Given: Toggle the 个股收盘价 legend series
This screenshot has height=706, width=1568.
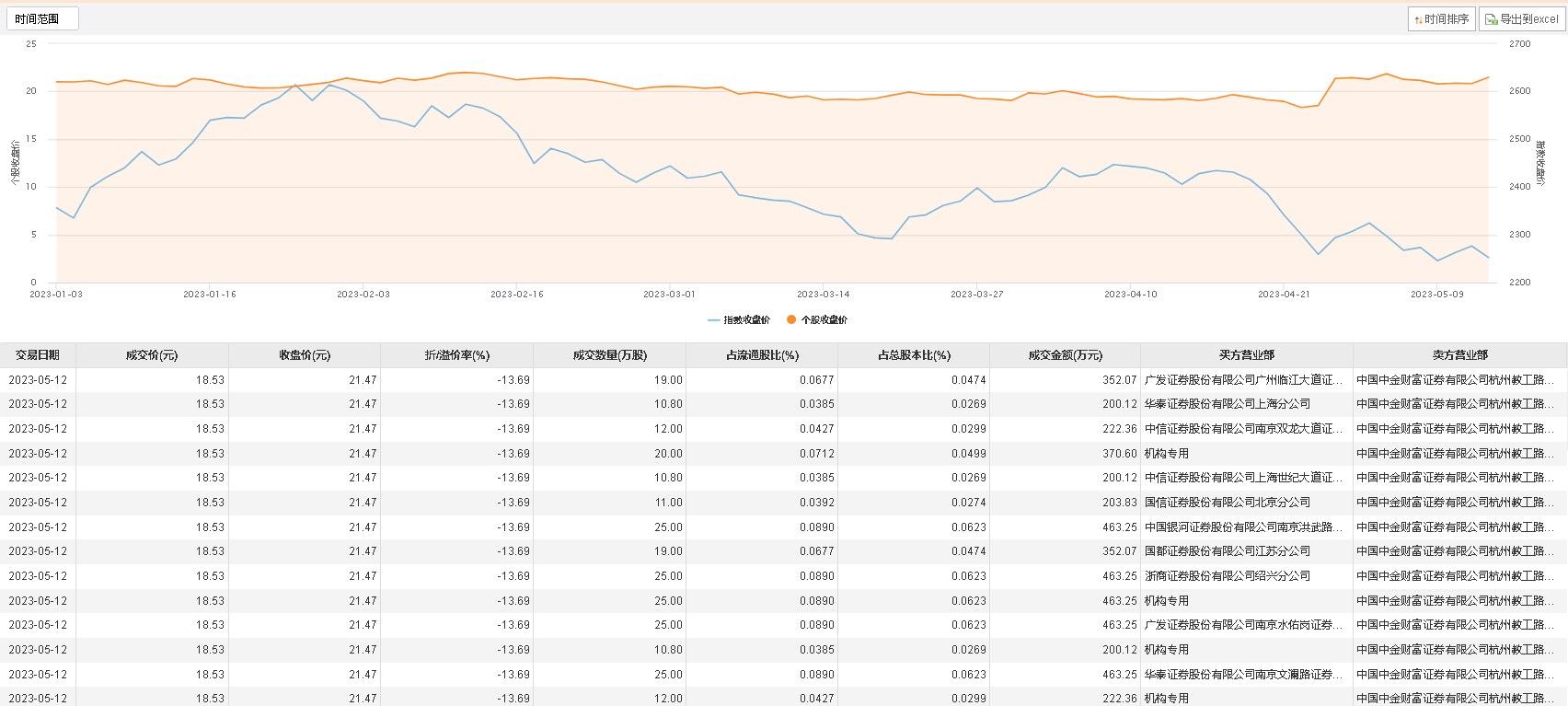Looking at the screenshot, I should (x=817, y=320).
